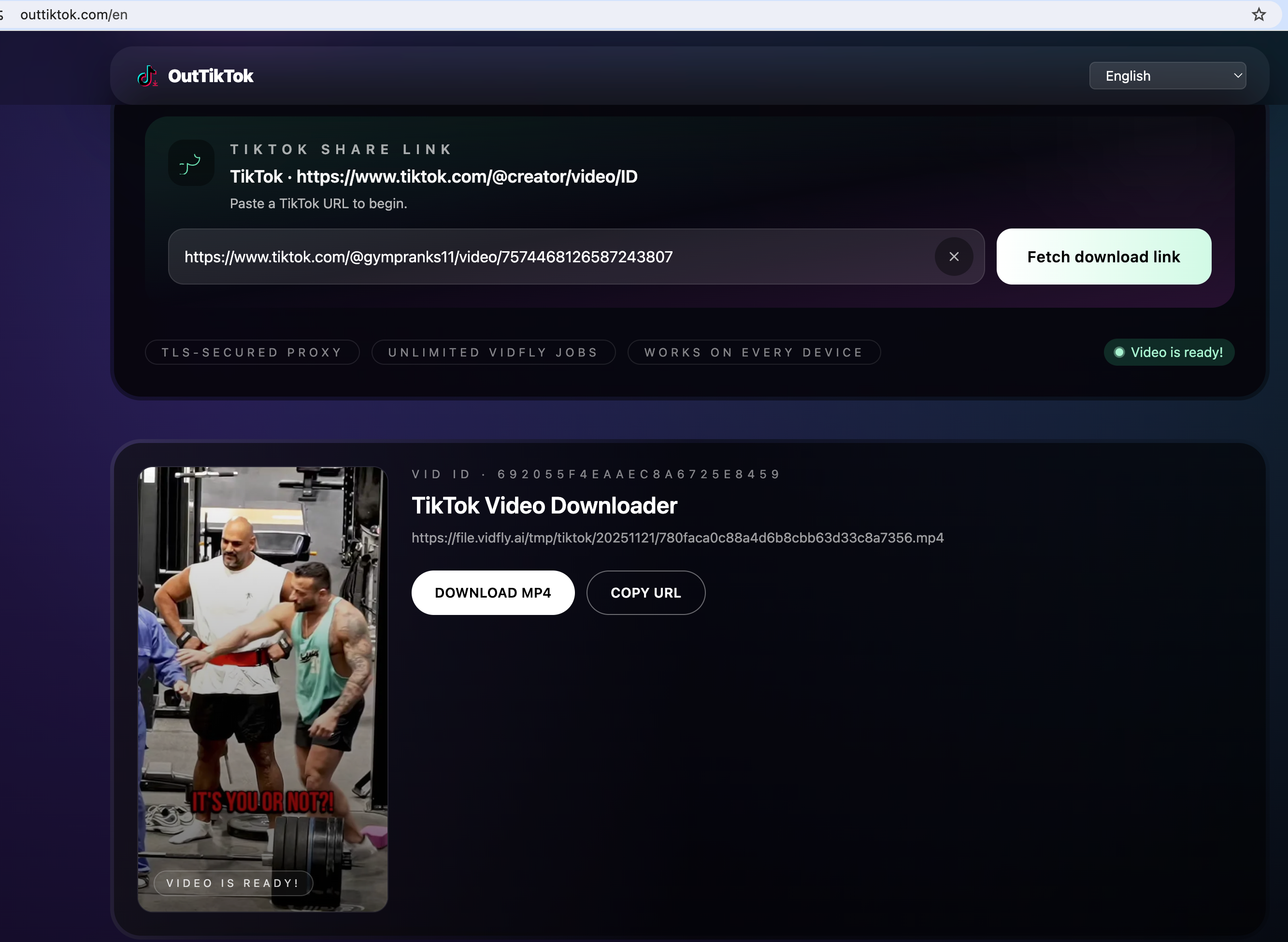Image resolution: width=1288 pixels, height=942 pixels.
Task: Click the DOWNLOAD MP4 button
Action: 493,592
